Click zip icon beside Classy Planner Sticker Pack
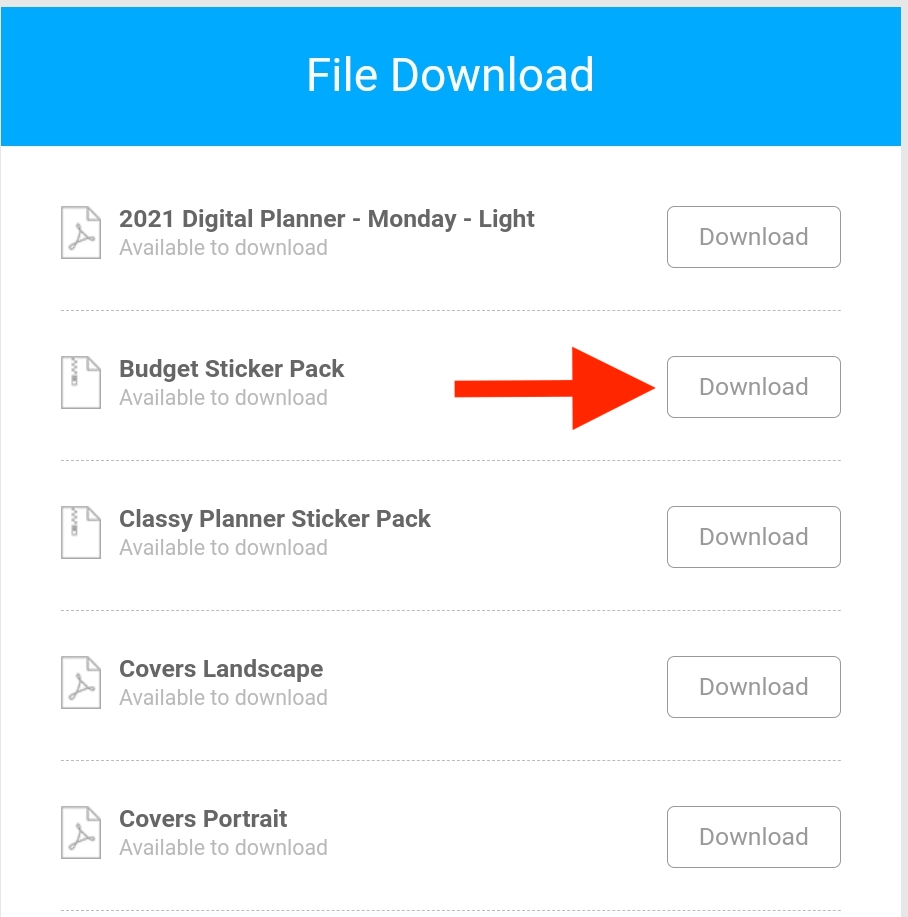The width and height of the screenshot is (908, 917). (x=81, y=533)
